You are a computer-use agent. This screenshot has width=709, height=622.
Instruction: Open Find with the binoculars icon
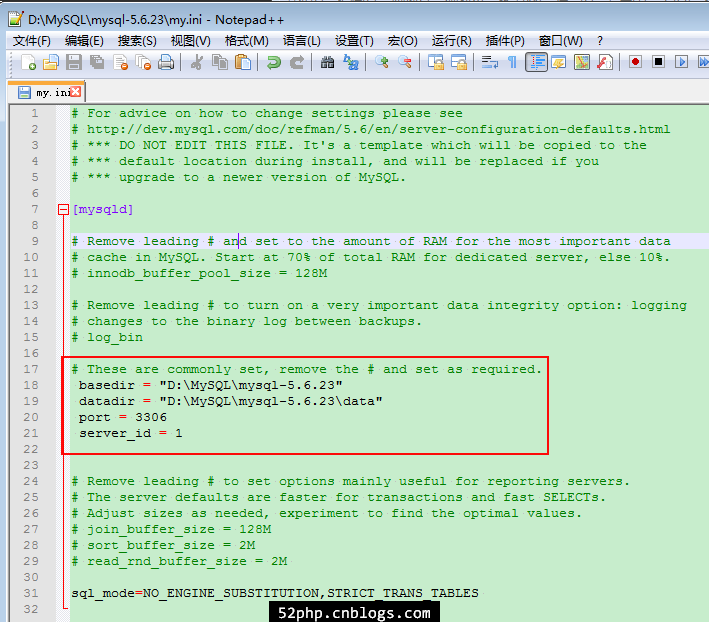(x=327, y=62)
